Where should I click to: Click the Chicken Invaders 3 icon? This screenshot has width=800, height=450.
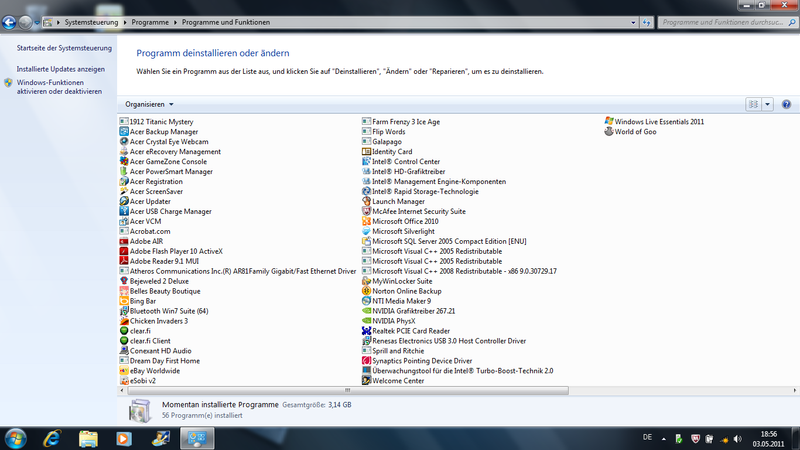pos(123,321)
